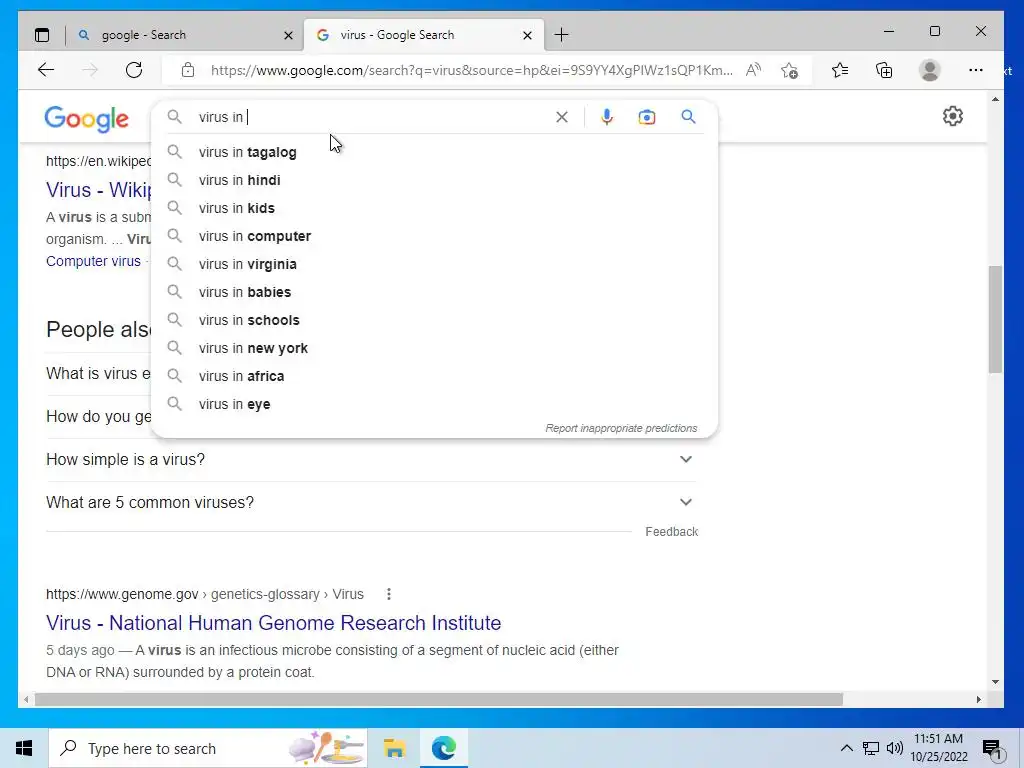Refresh the current page
Viewport: 1024px width, 768px height.
point(134,70)
